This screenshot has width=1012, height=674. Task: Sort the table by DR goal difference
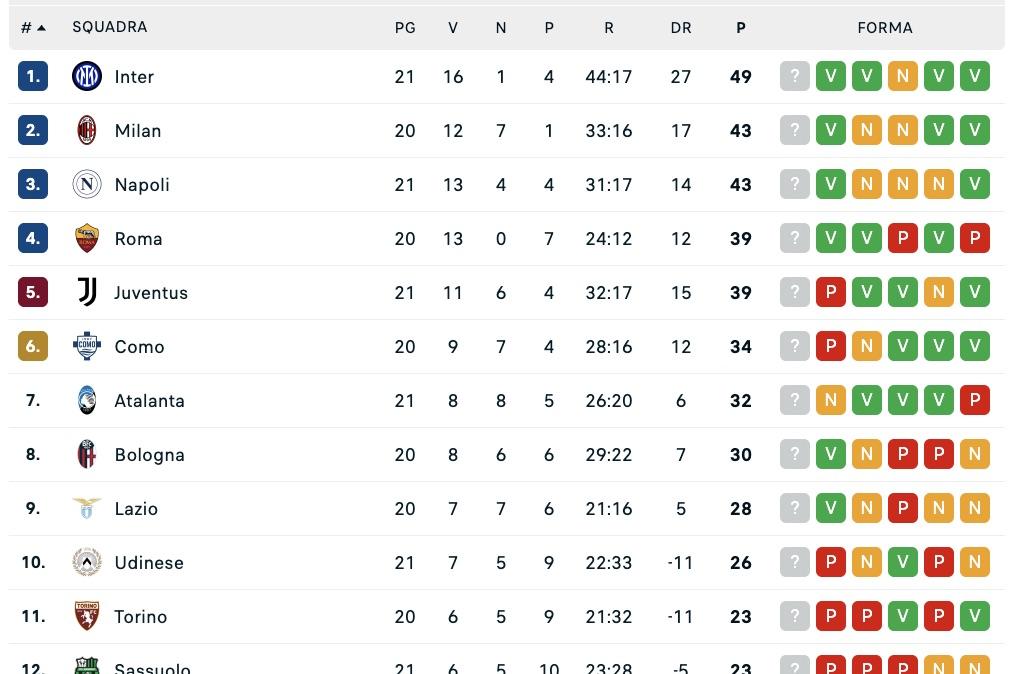coord(681,27)
